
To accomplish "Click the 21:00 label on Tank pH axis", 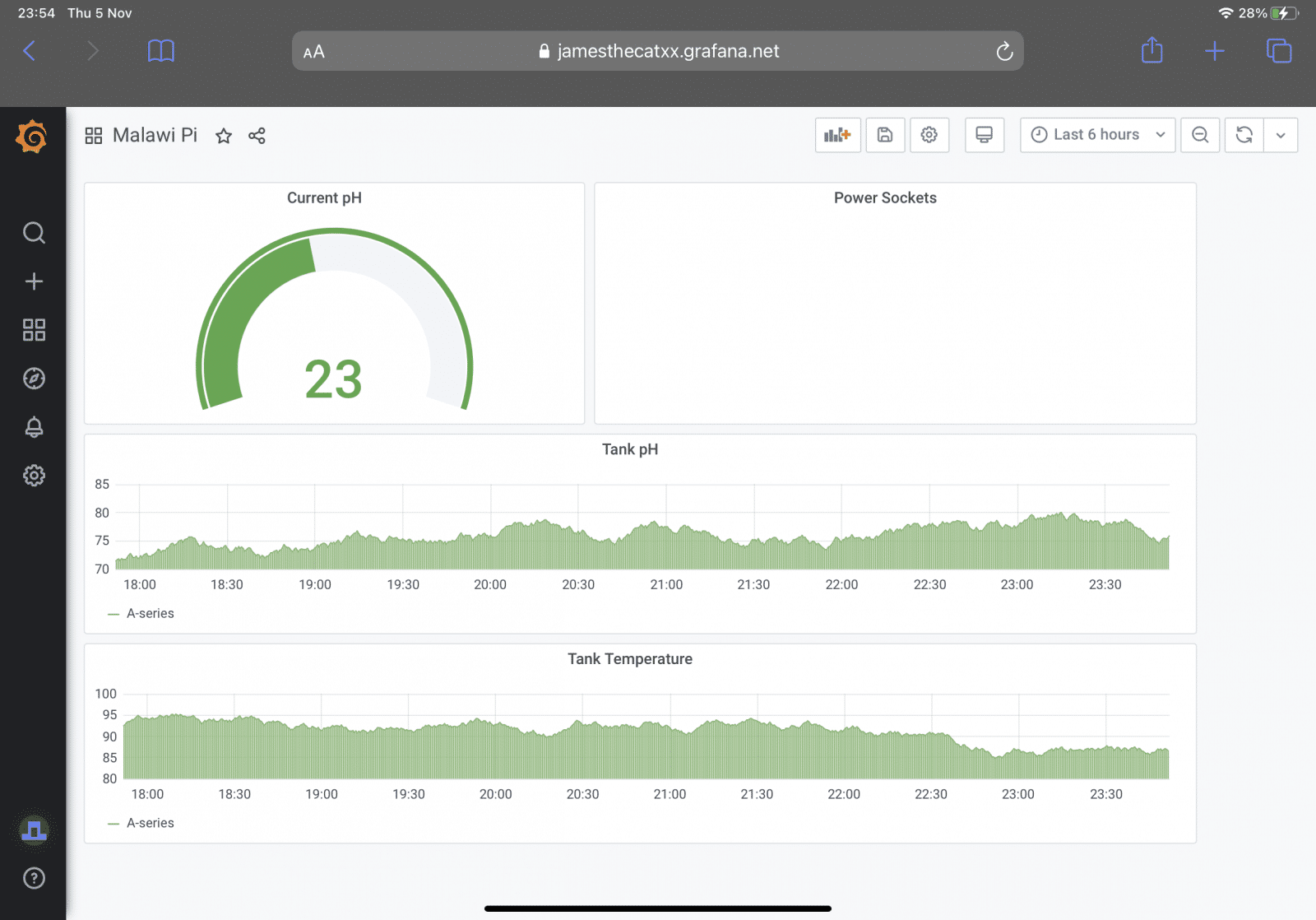I will (666, 584).
